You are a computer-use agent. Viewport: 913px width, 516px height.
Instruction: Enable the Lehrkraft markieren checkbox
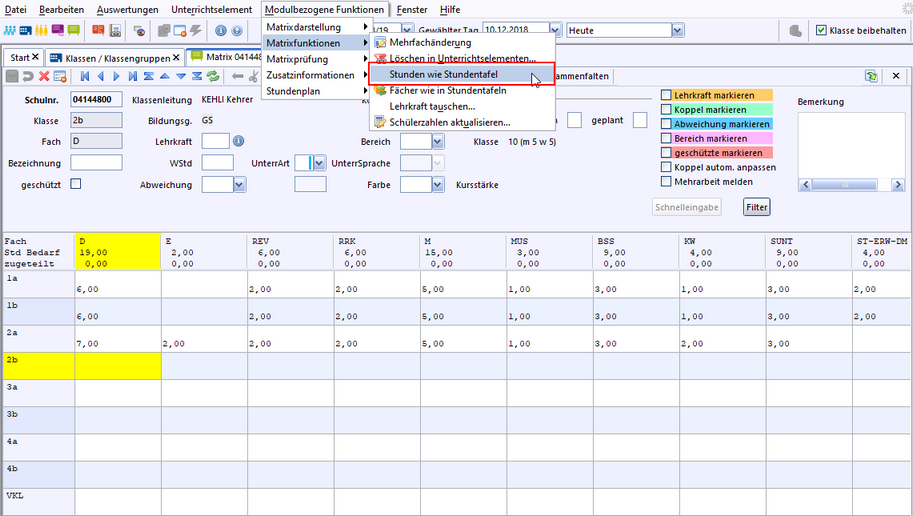pos(667,95)
